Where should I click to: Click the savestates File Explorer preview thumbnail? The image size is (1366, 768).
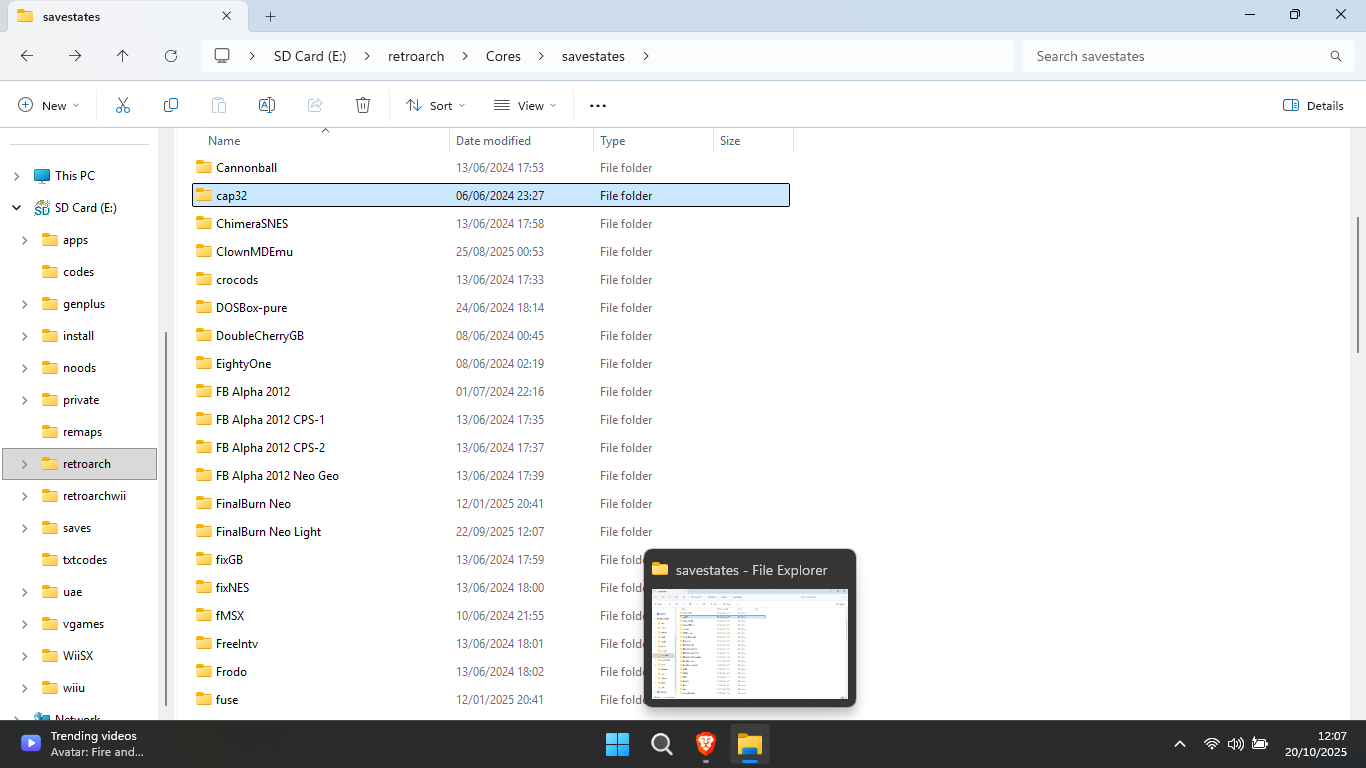[x=750, y=643]
